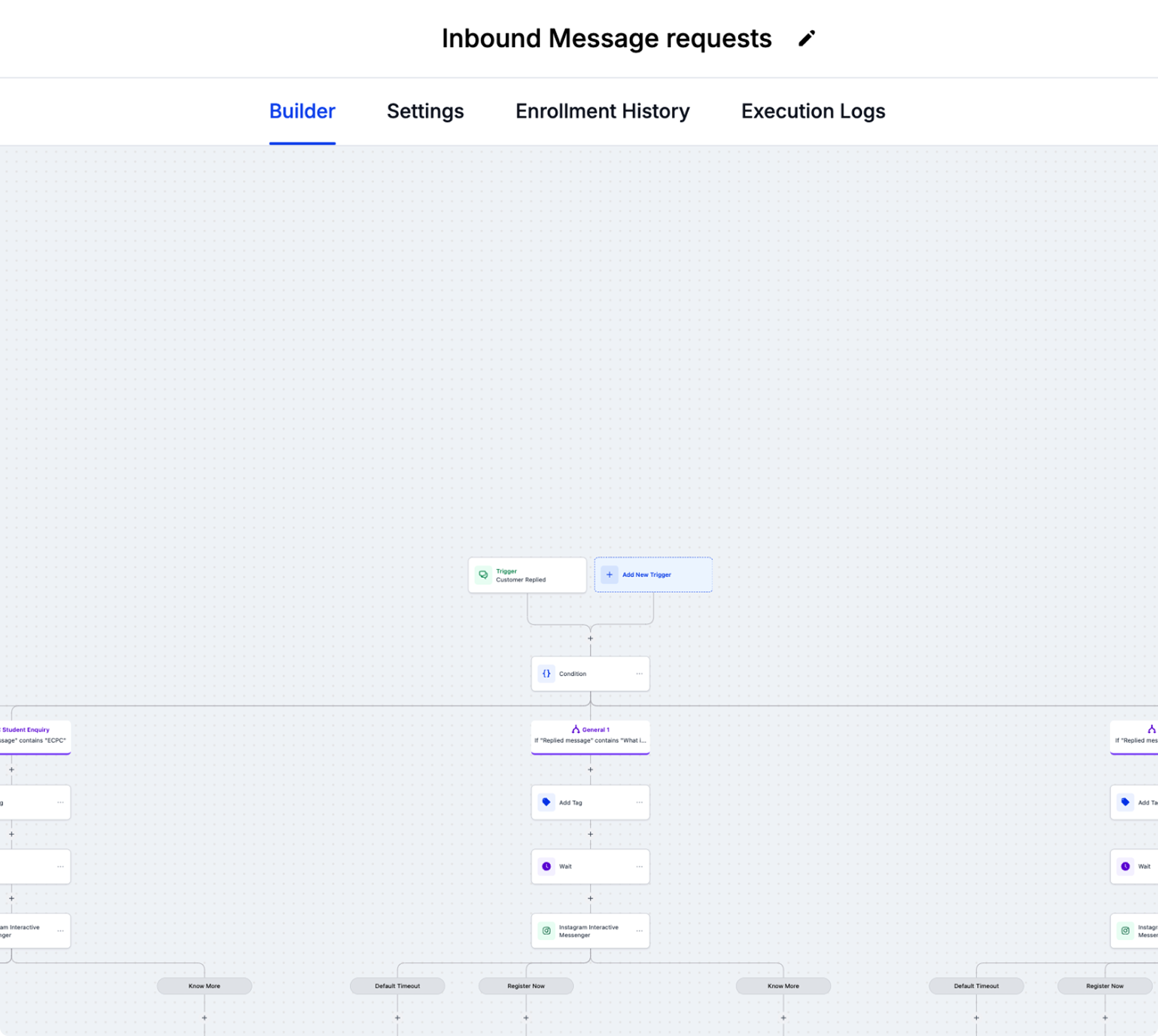Add a step below center Add Tag
This screenshot has height=1036, width=1158.
[x=590, y=834]
